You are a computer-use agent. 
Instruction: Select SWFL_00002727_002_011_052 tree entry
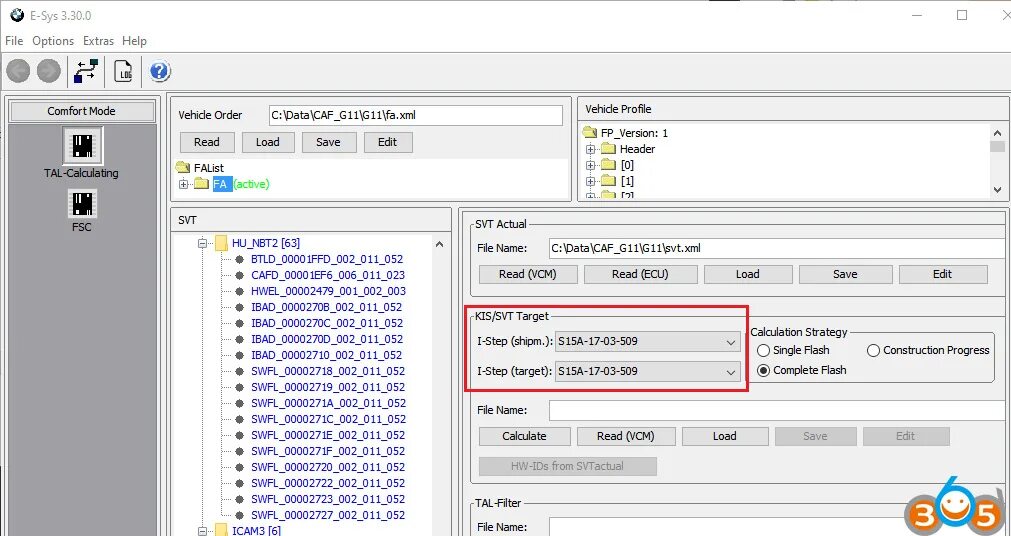pyautogui.click(x=328, y=515)
